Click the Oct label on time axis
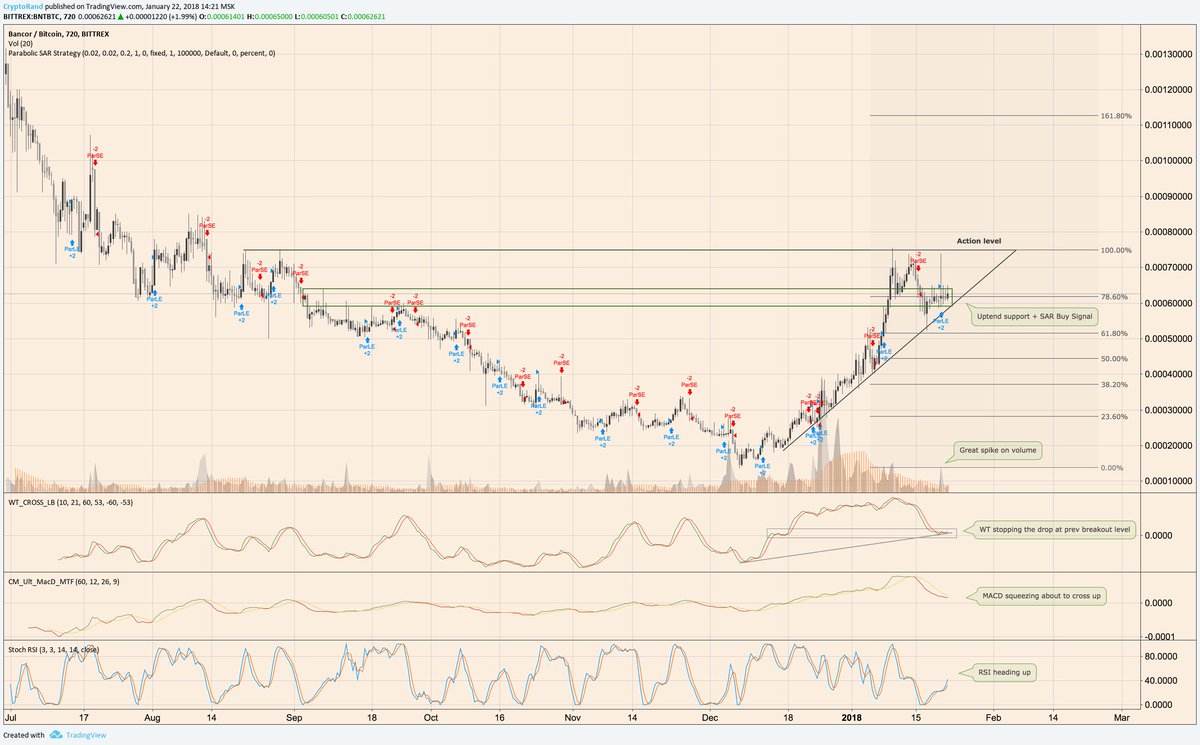 (431, 718)
